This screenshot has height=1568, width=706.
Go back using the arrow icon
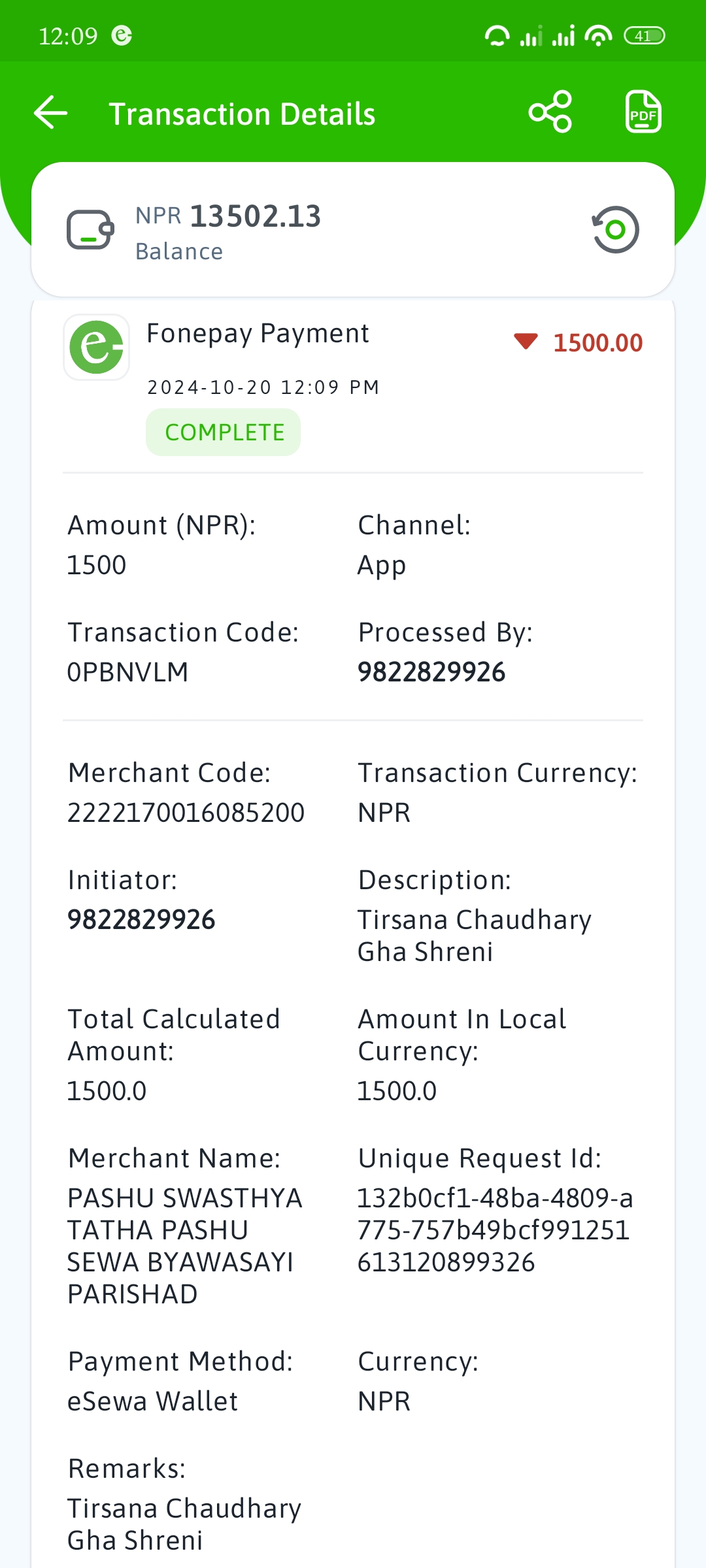[51, 112]
